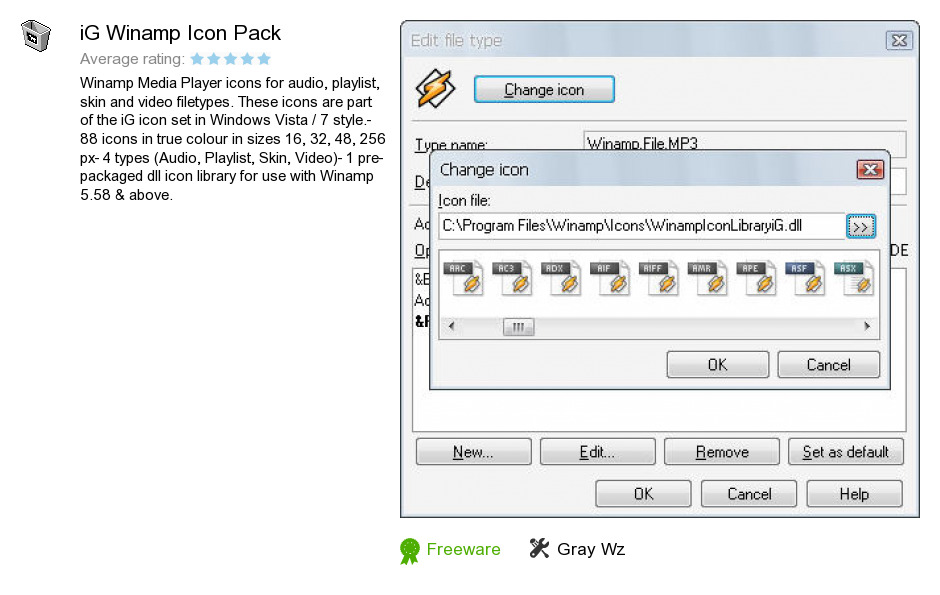940x595 pixels.
Task: Click the Change icon button
Action: coord(544,89)
